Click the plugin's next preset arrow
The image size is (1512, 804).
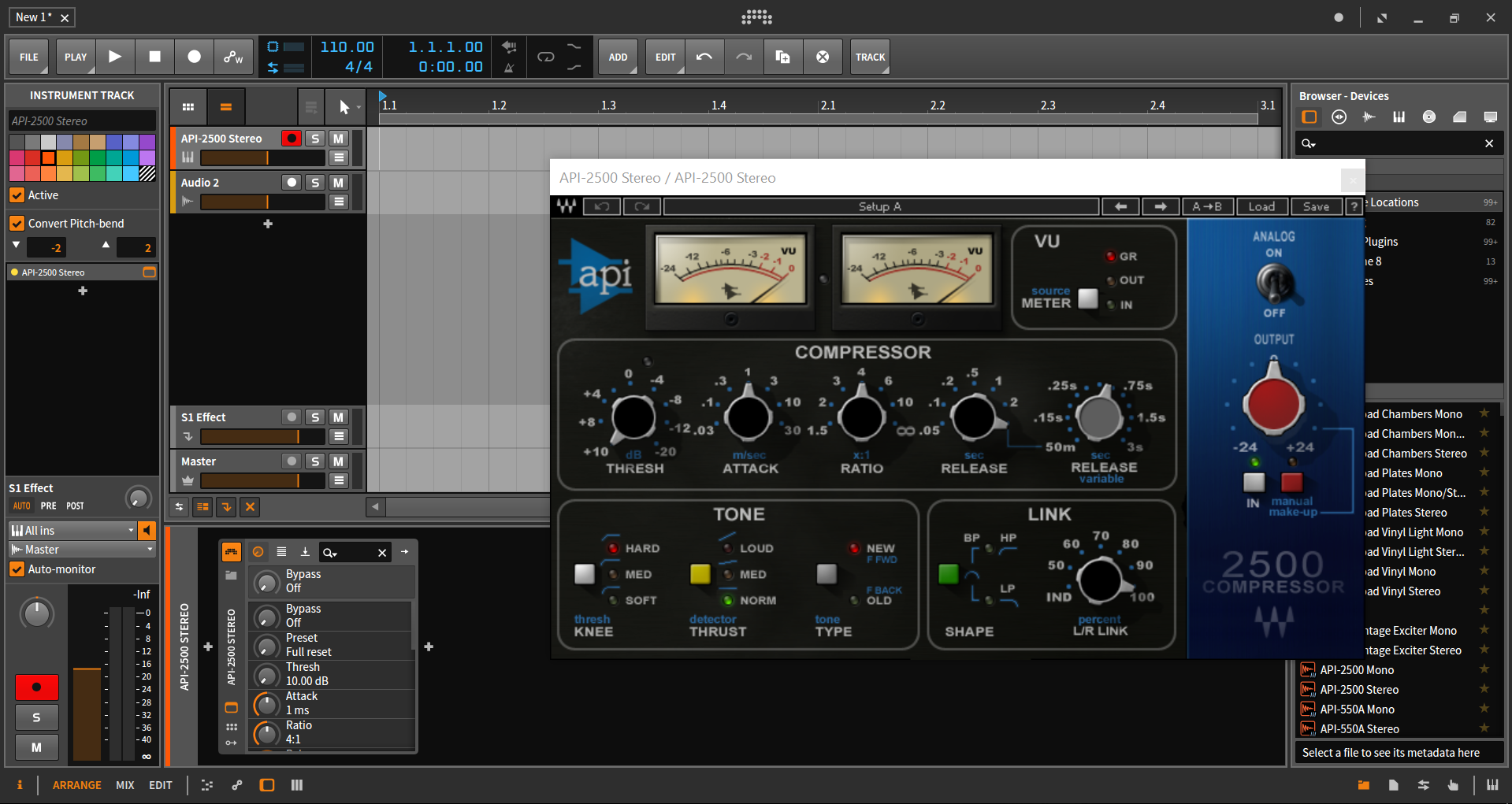point(1160,206)
